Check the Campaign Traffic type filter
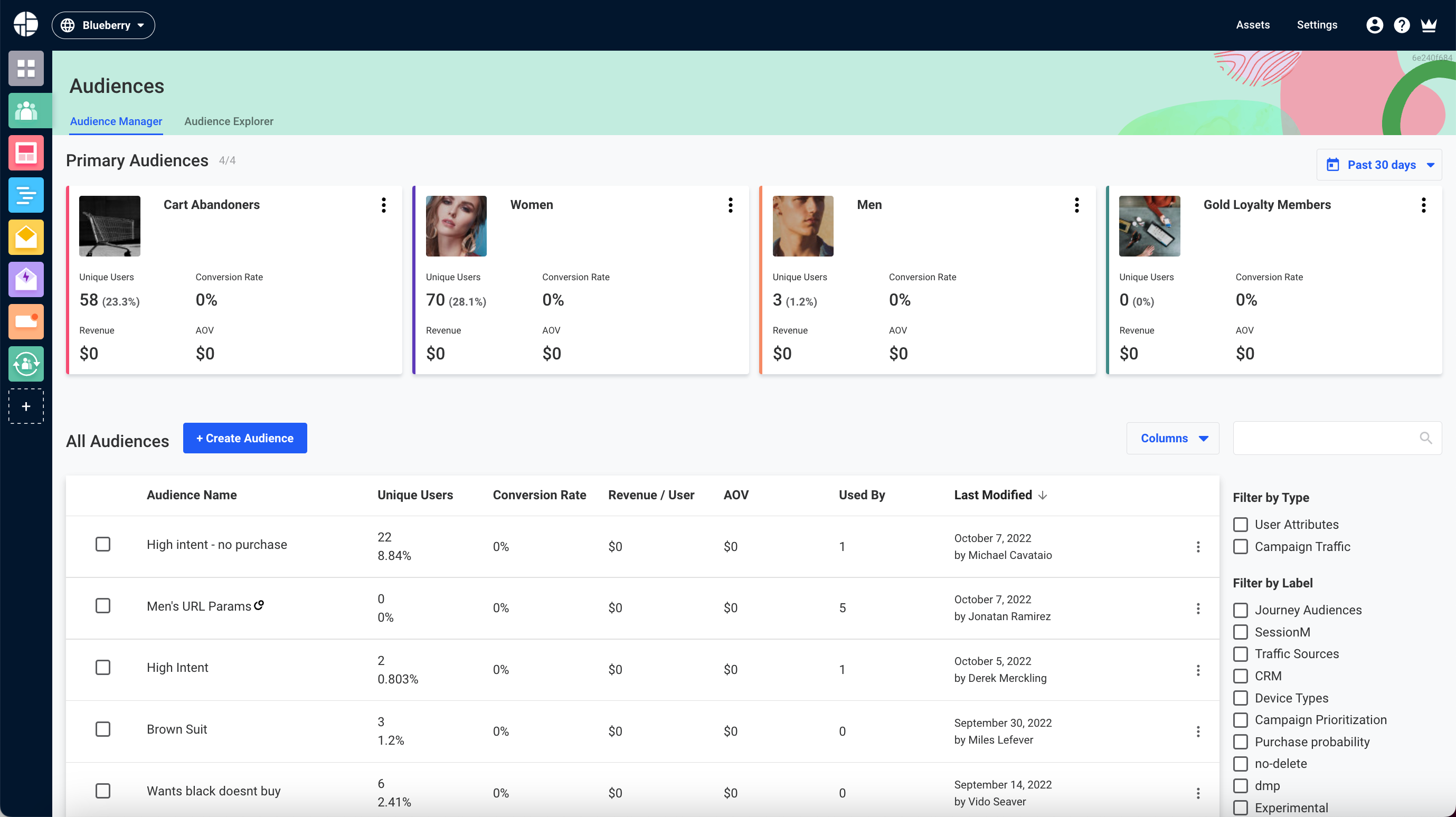Screen dimensions: 1456x817 (x=1241, y=546)
